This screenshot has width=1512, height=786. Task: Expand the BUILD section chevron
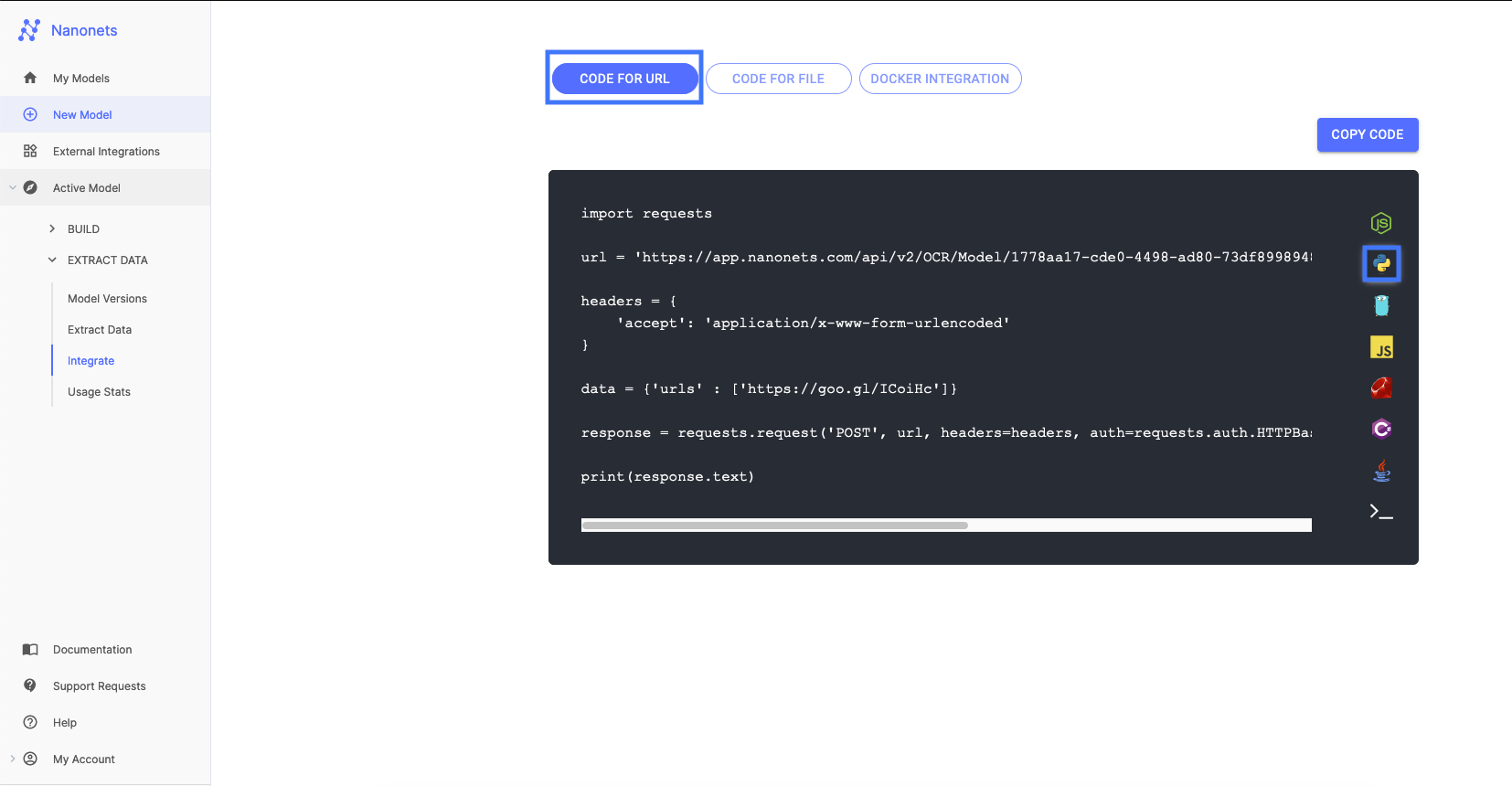point(52,228)
